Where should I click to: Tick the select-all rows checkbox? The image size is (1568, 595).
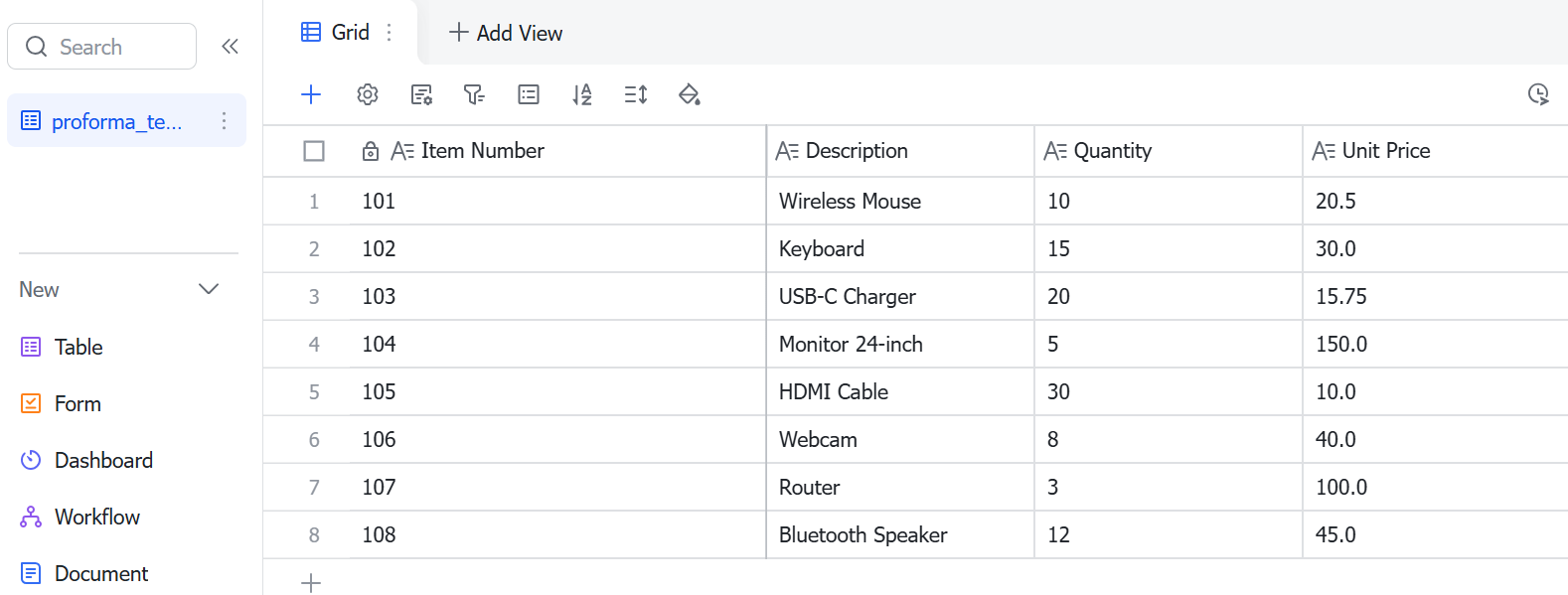[314, 151]
